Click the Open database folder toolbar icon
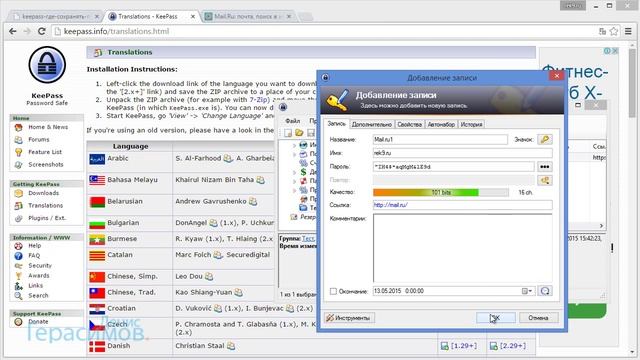640x360 pixels. point(299,133)
